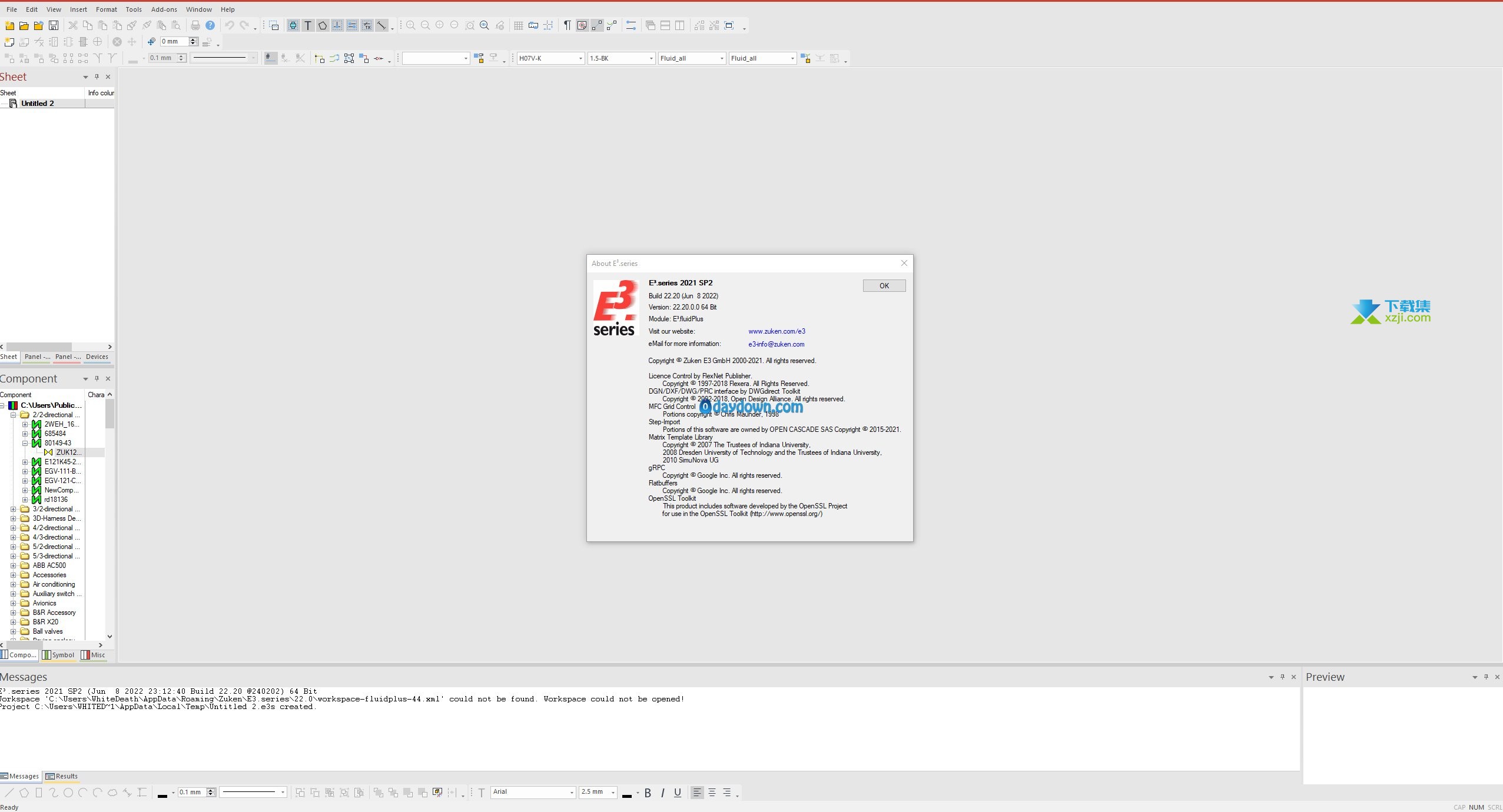Select the polygon shape tool in top toolbar

tap(323, 25)
